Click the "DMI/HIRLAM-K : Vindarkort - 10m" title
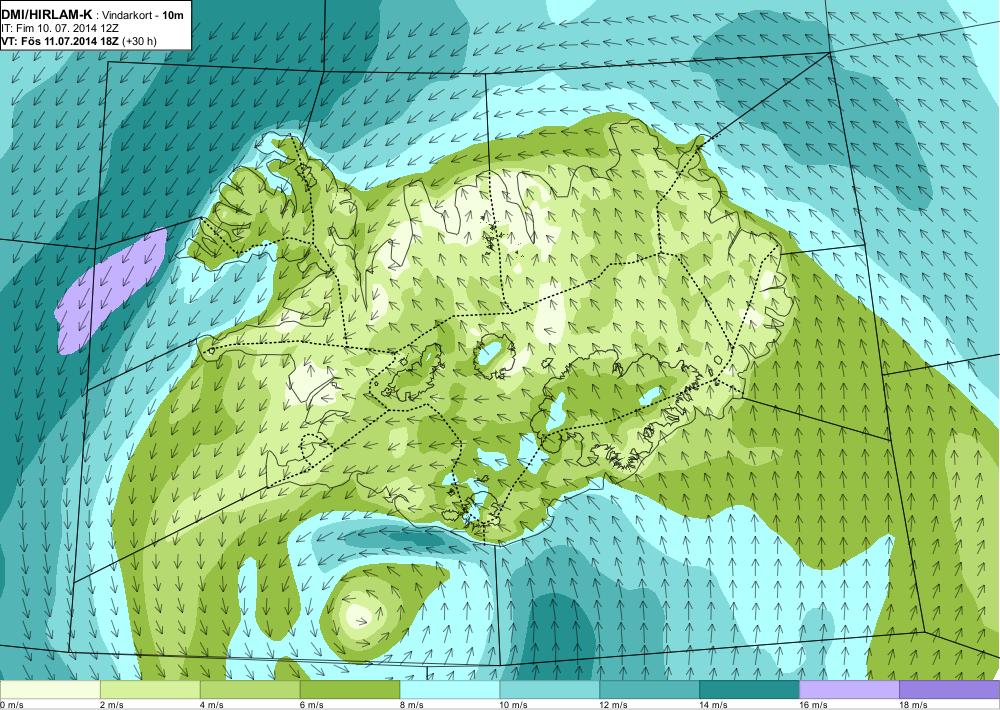The width and height of the screenshot is (1000, 710). 93,14
